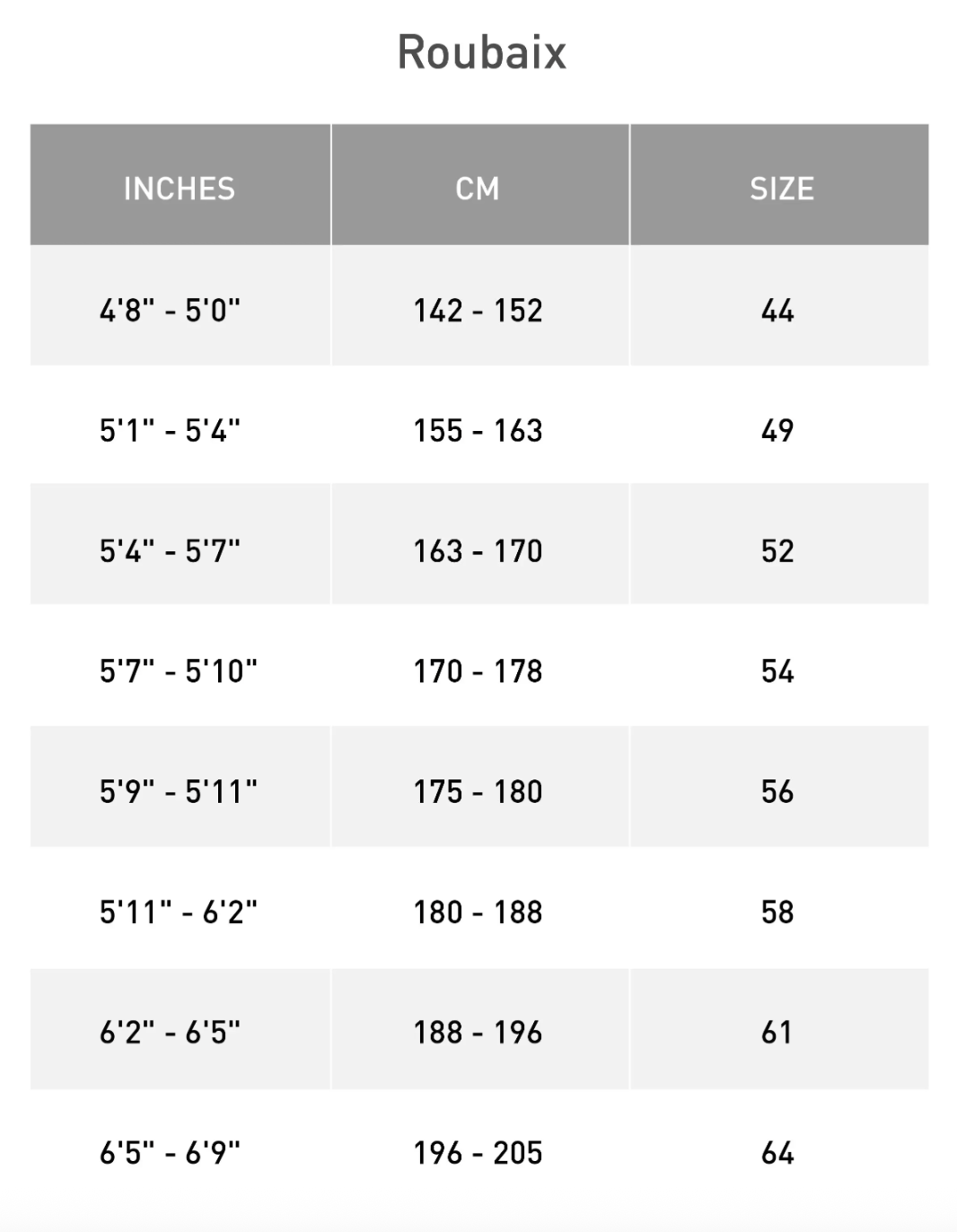Click the 142 - 152 cm cell
Screen dimensions: 957x1232
[x=478, y=310]
